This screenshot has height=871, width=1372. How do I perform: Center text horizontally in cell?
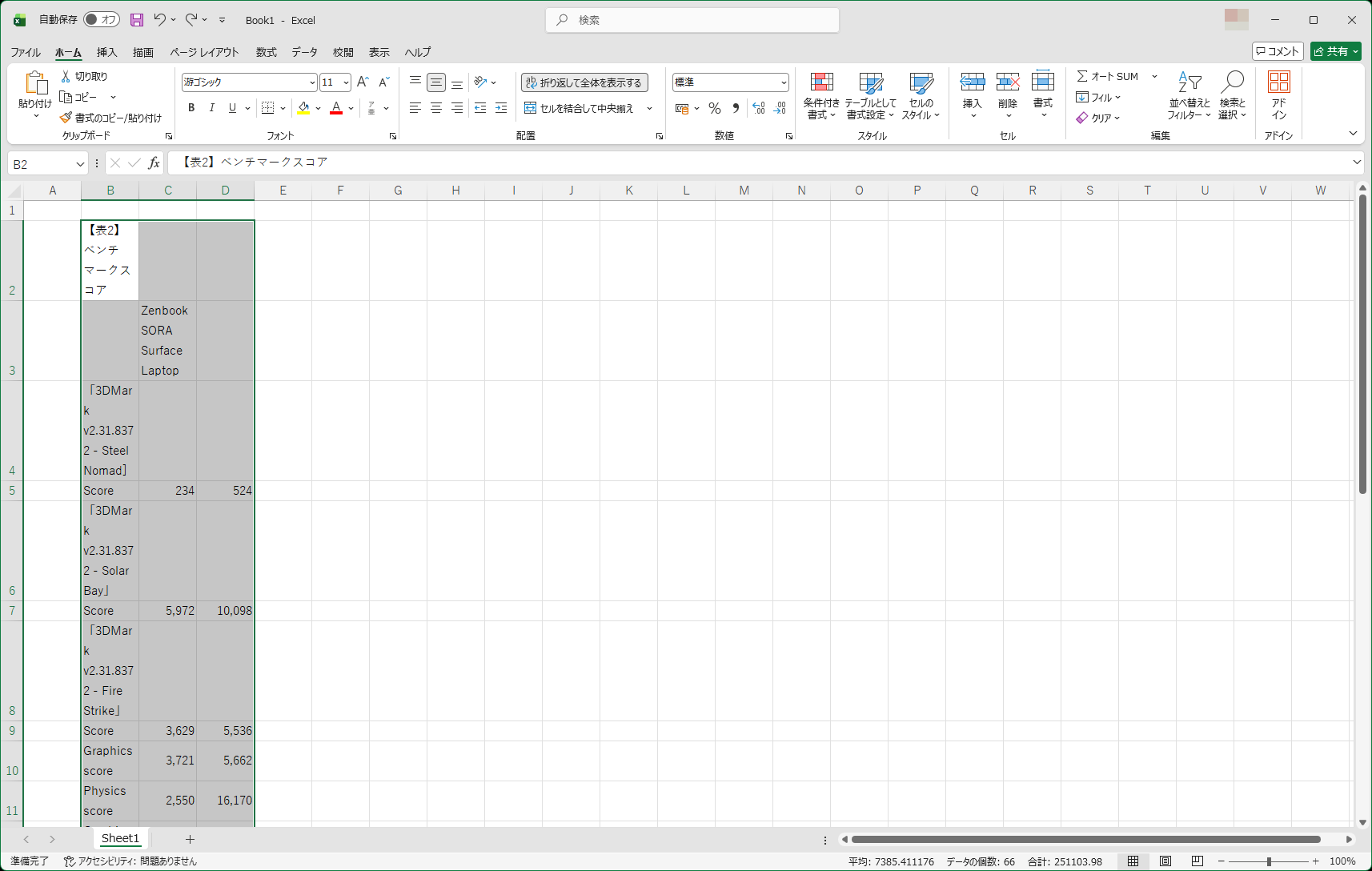(436, 108)
